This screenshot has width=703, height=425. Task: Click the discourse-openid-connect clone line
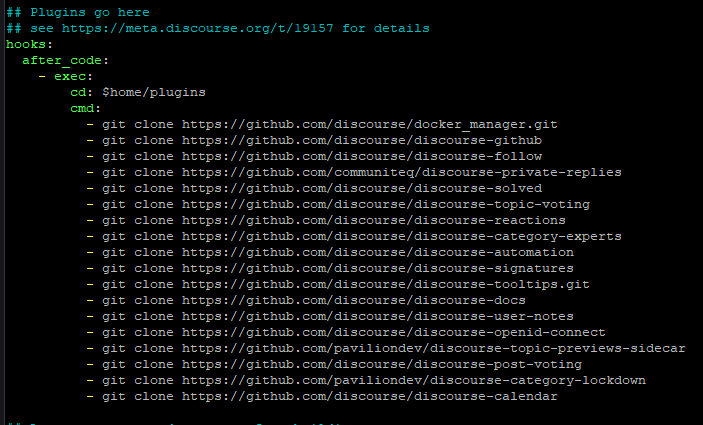click(x=346, y=332)
